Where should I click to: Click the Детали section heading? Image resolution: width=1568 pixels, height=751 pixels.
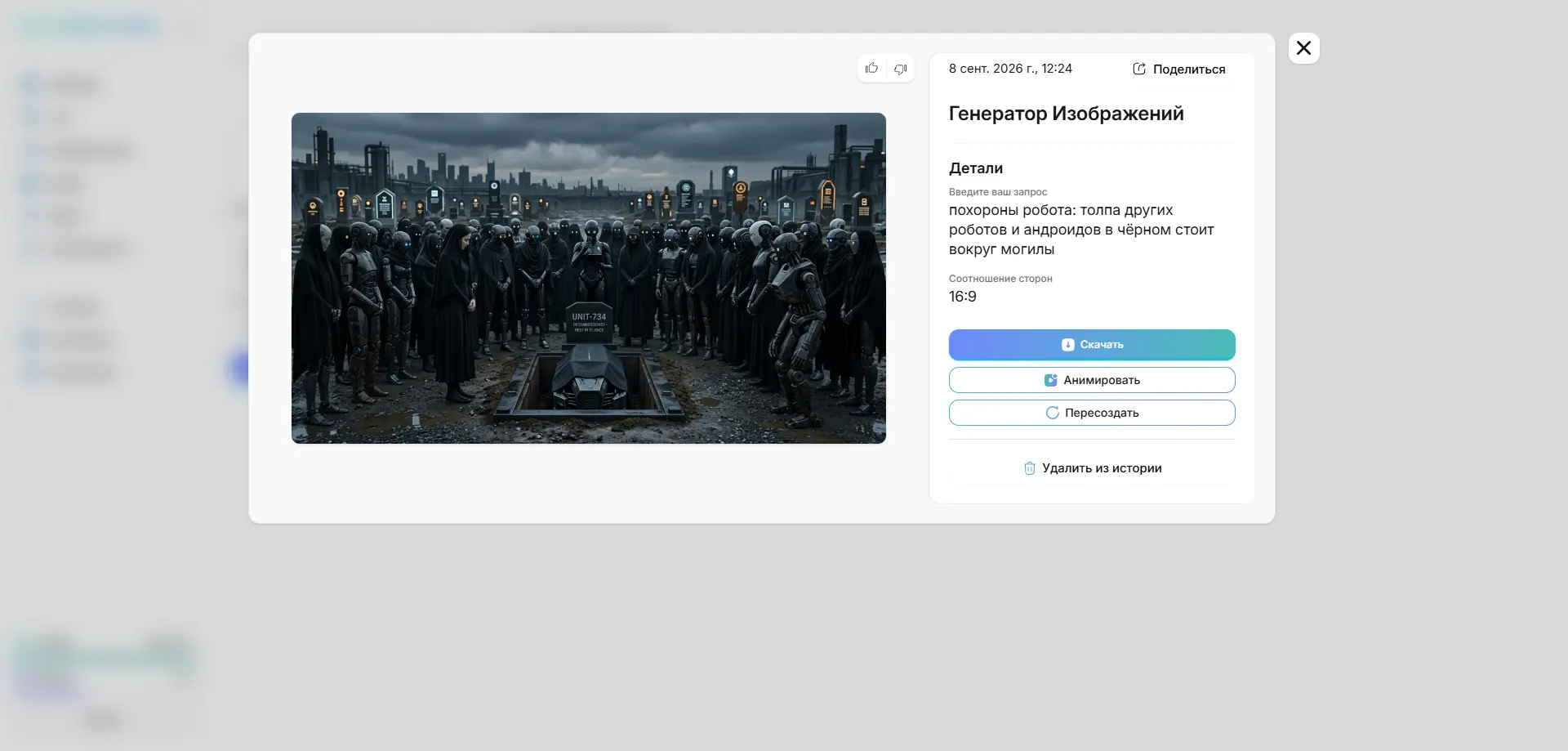[976, 168]
